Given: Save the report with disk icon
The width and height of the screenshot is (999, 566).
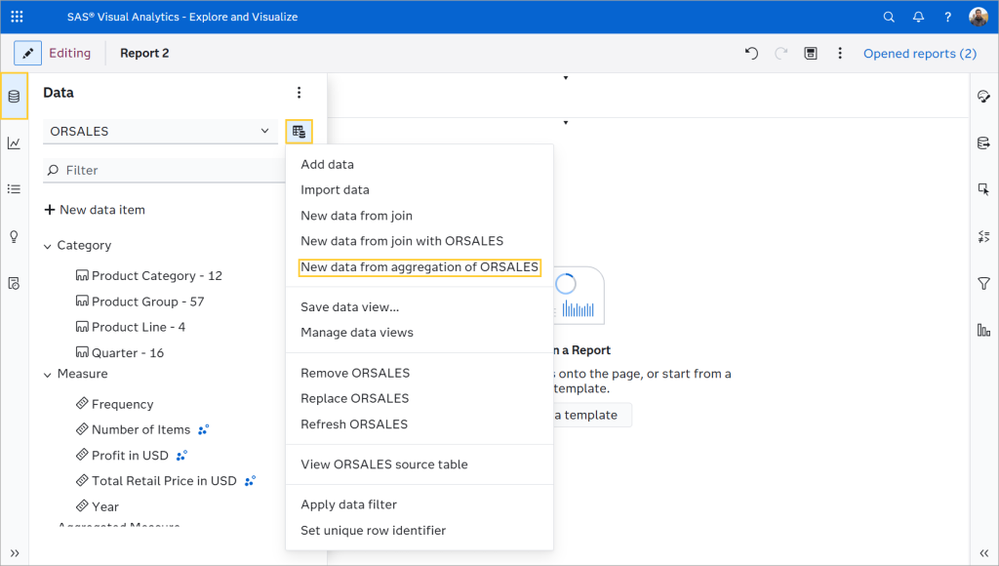Looking at the screenshot, I should click(810, 54).
